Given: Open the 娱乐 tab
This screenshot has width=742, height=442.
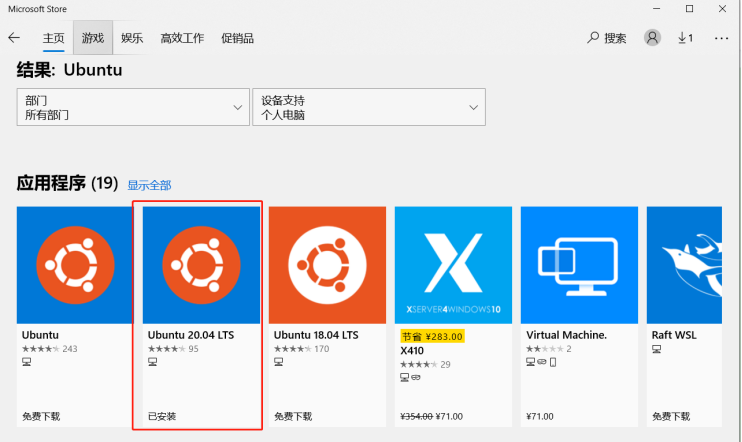Looking at the screenshot, I should pos(132,38).
